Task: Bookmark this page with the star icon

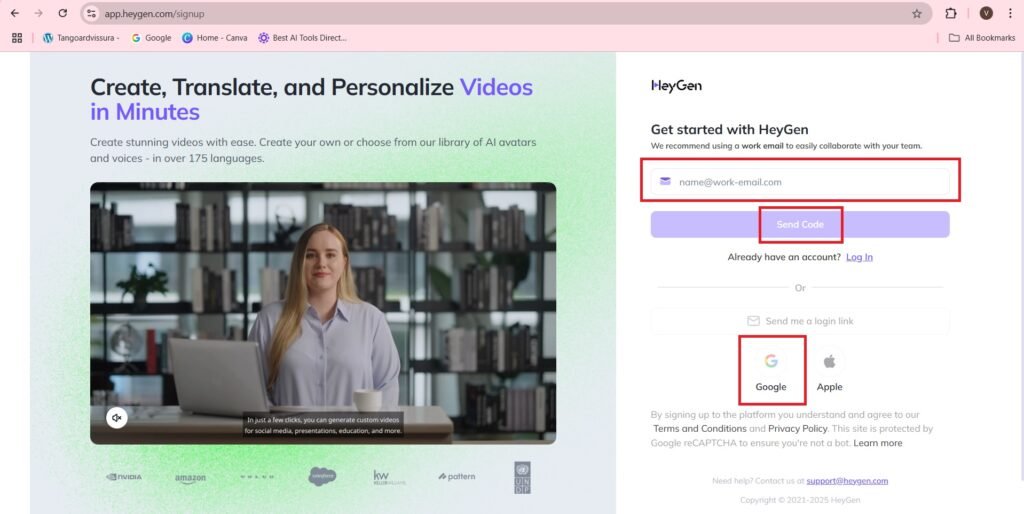Action: coord(917,13)
